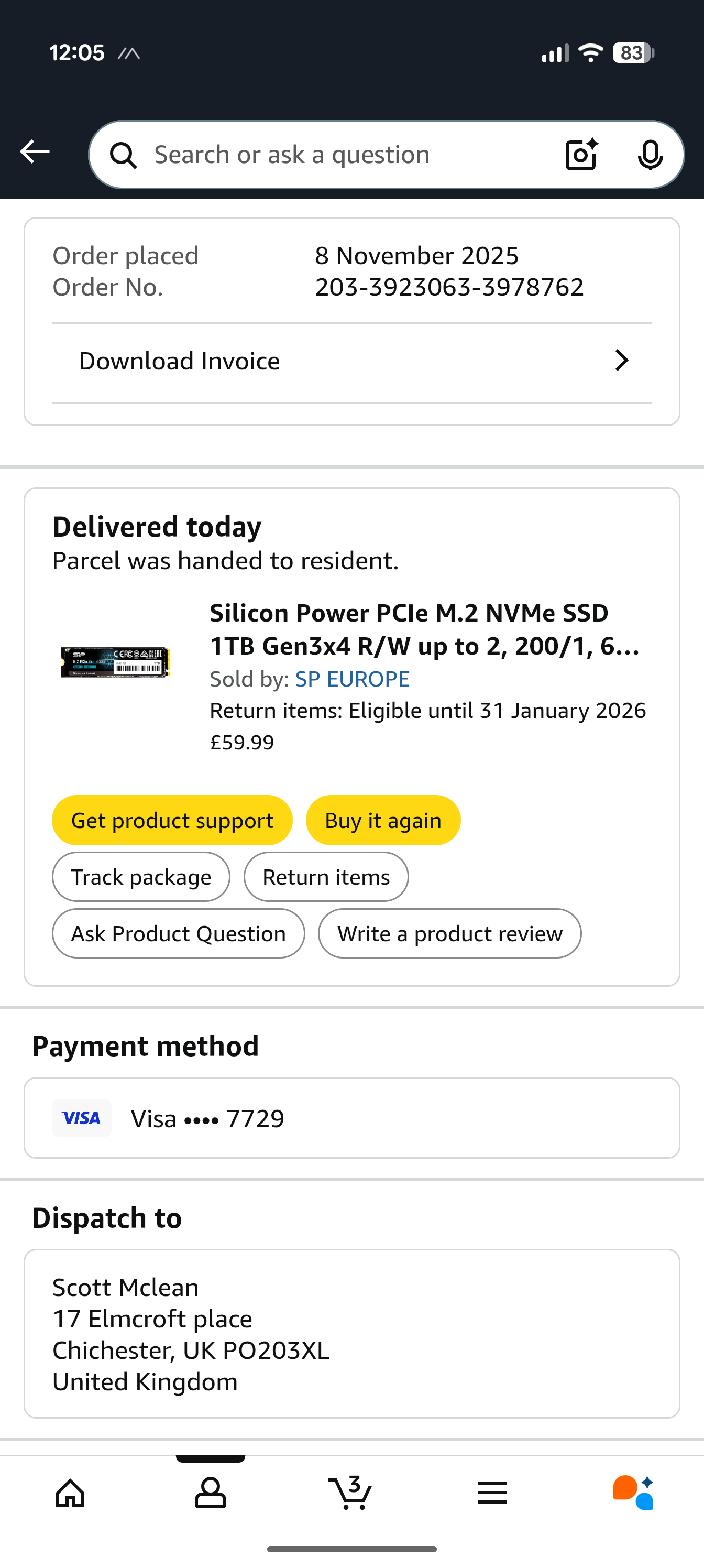Focus the search or ask field
This screenshot has width=704, height=1568.
coord(341,155)
